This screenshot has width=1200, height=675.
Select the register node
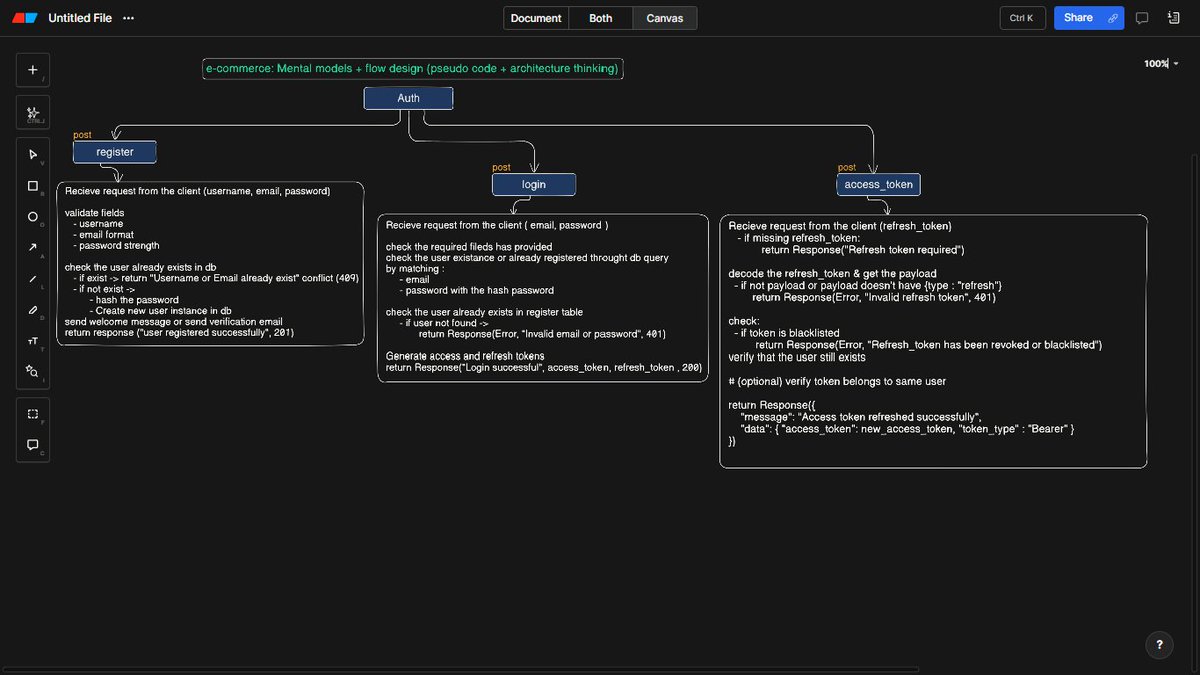[115, 152]
